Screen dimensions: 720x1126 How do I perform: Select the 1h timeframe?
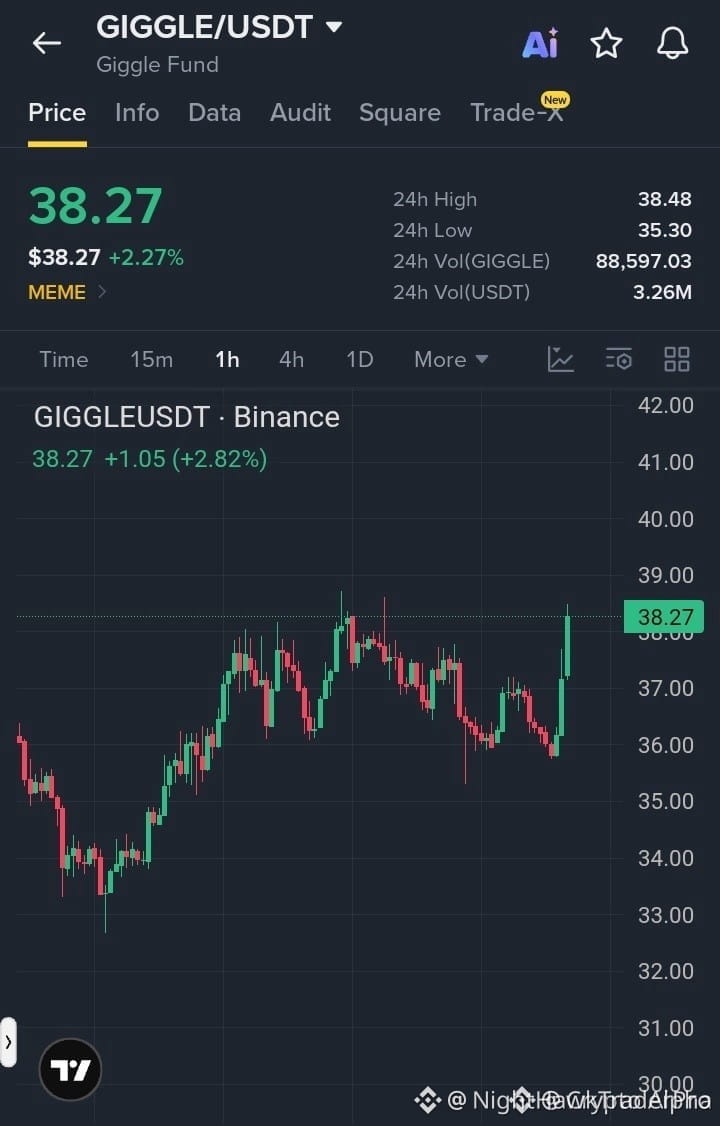[x=228, y=359]
